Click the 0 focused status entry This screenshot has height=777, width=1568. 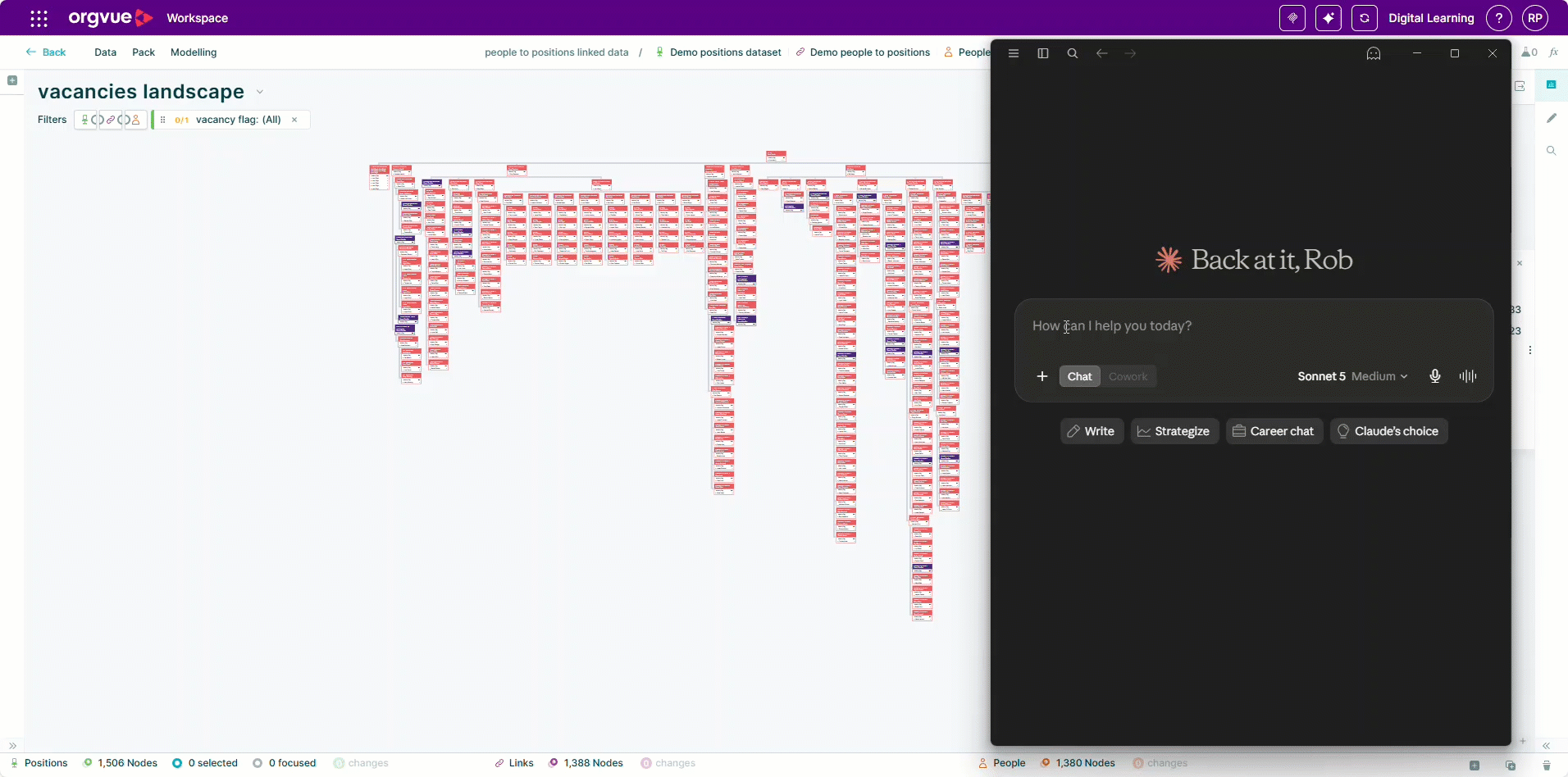coord(285,763)
